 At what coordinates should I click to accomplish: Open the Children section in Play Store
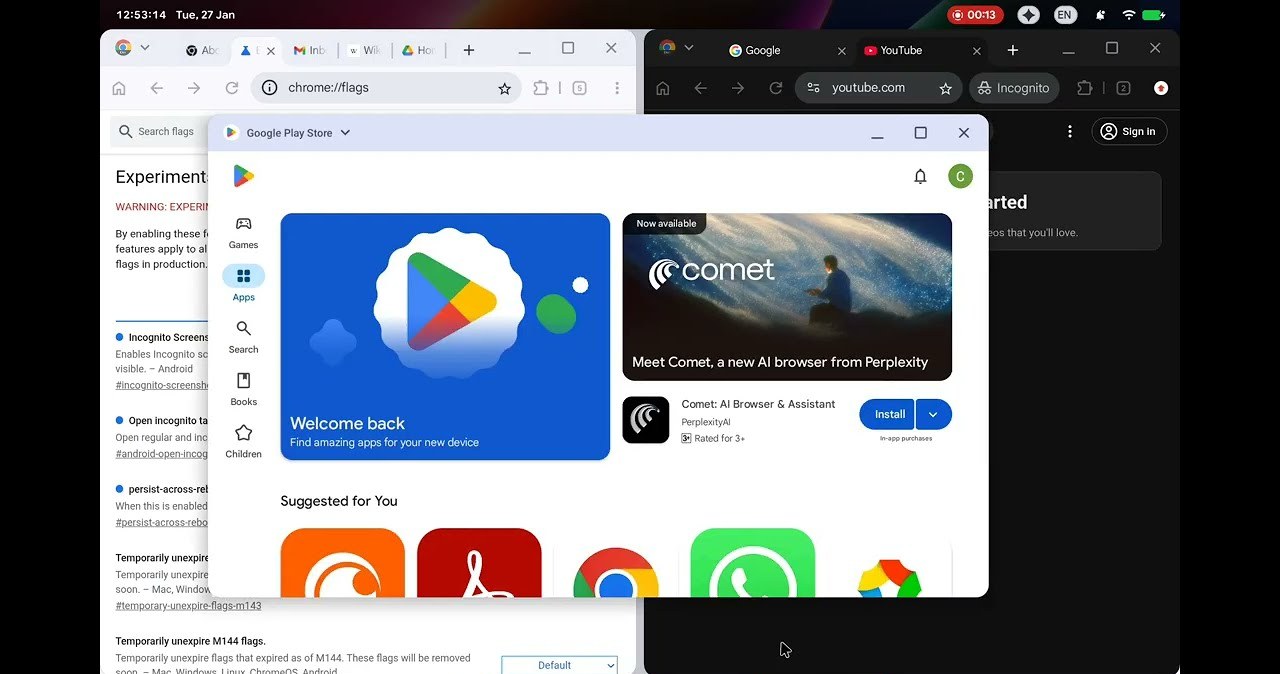pos(243,438)
